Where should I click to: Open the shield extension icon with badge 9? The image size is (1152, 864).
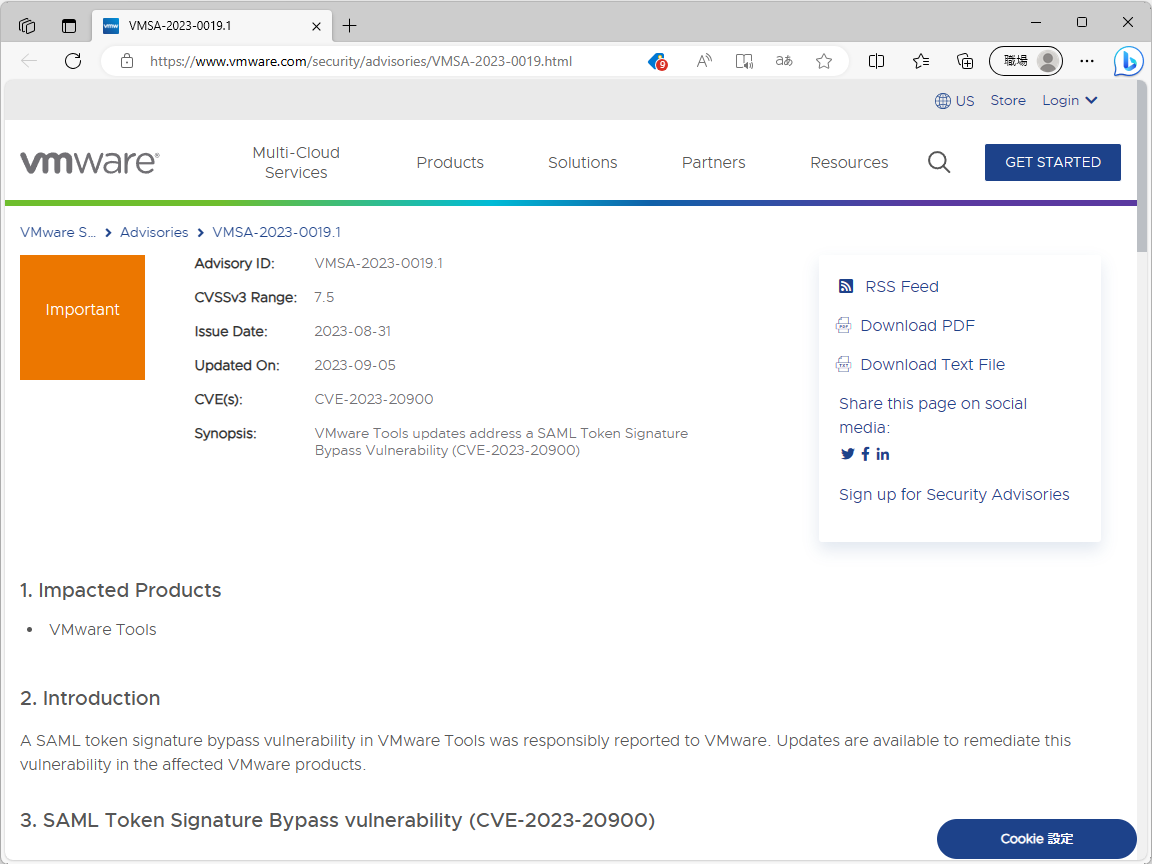coord(658,61)
